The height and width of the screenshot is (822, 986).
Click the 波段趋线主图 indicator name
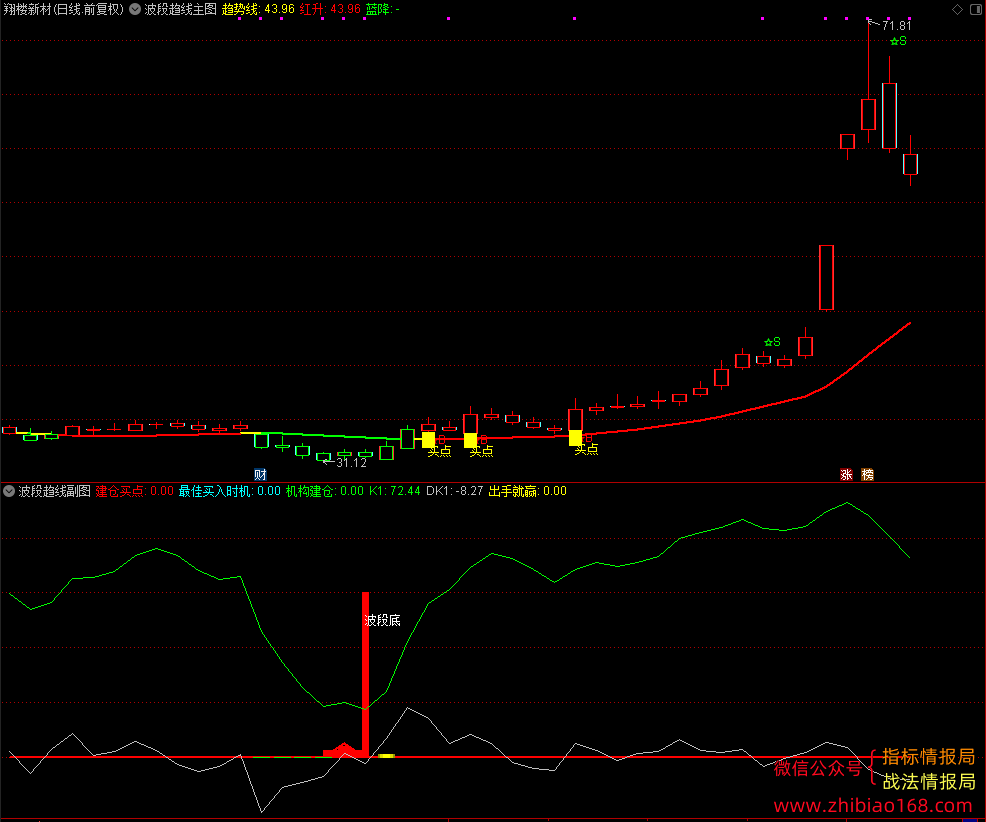click(180, 9)
